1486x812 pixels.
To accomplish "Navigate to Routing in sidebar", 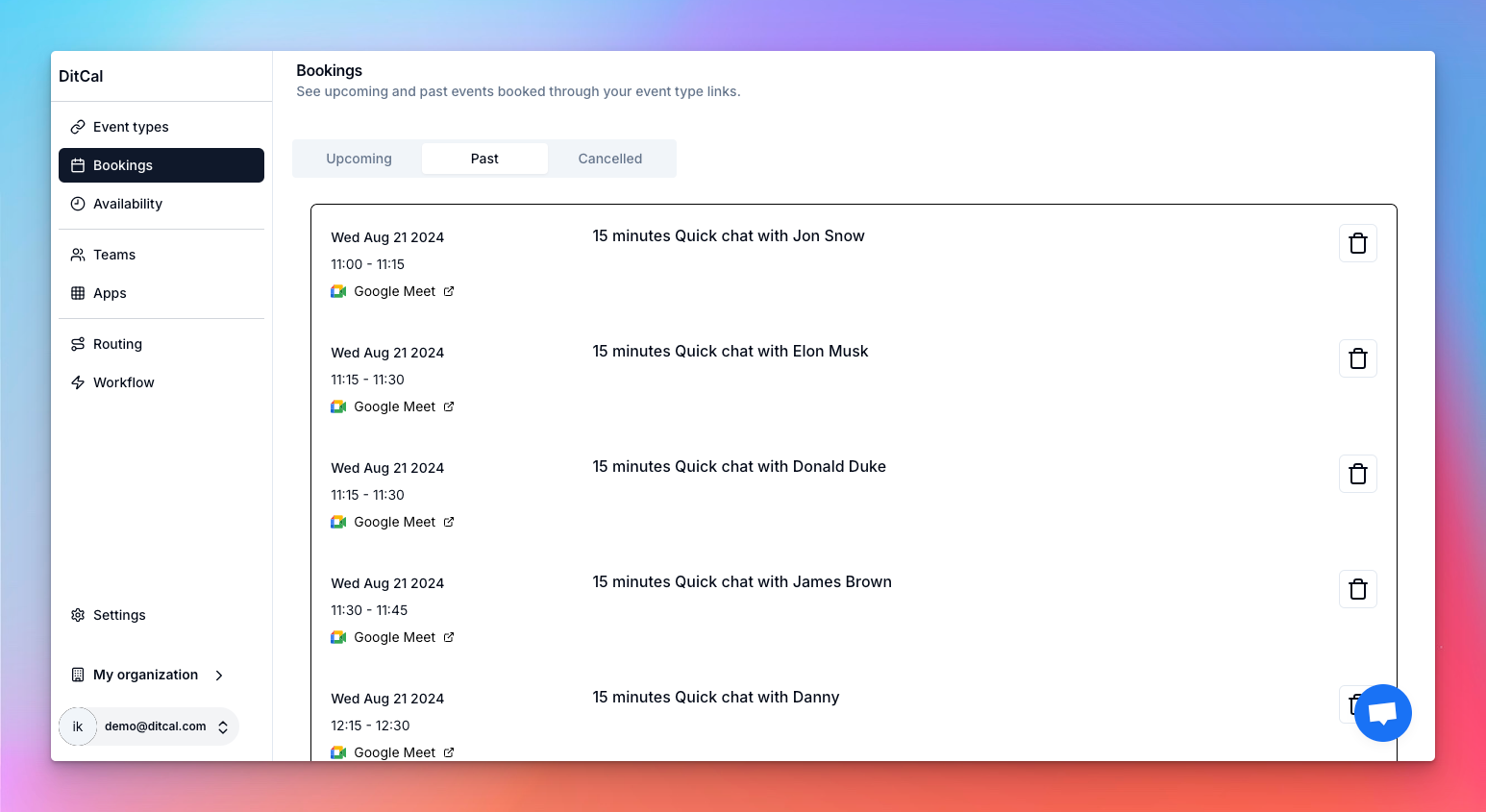I will pyautogui.click(x=117, y=344).
